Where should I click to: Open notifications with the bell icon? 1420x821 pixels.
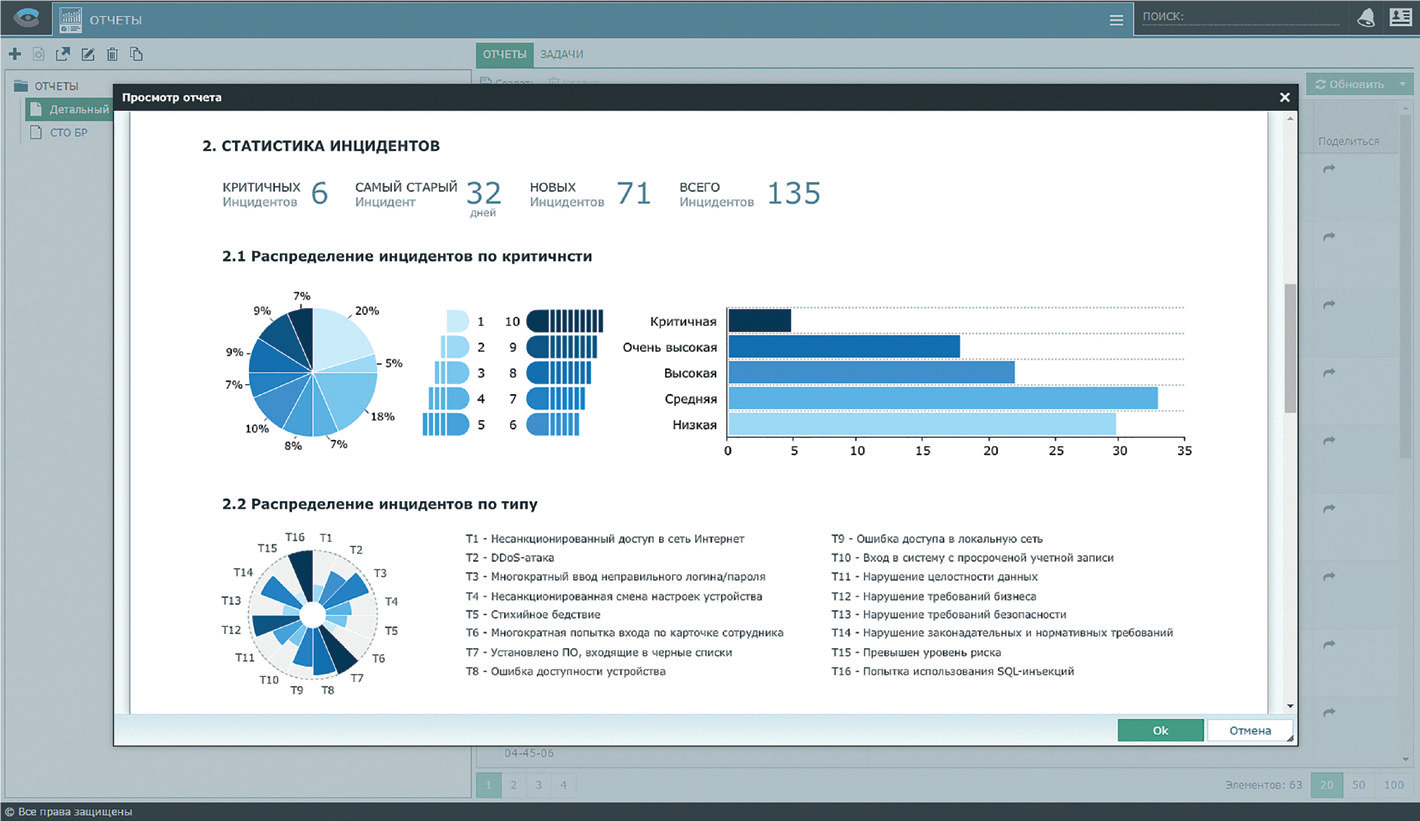[x=1365, y=18]
